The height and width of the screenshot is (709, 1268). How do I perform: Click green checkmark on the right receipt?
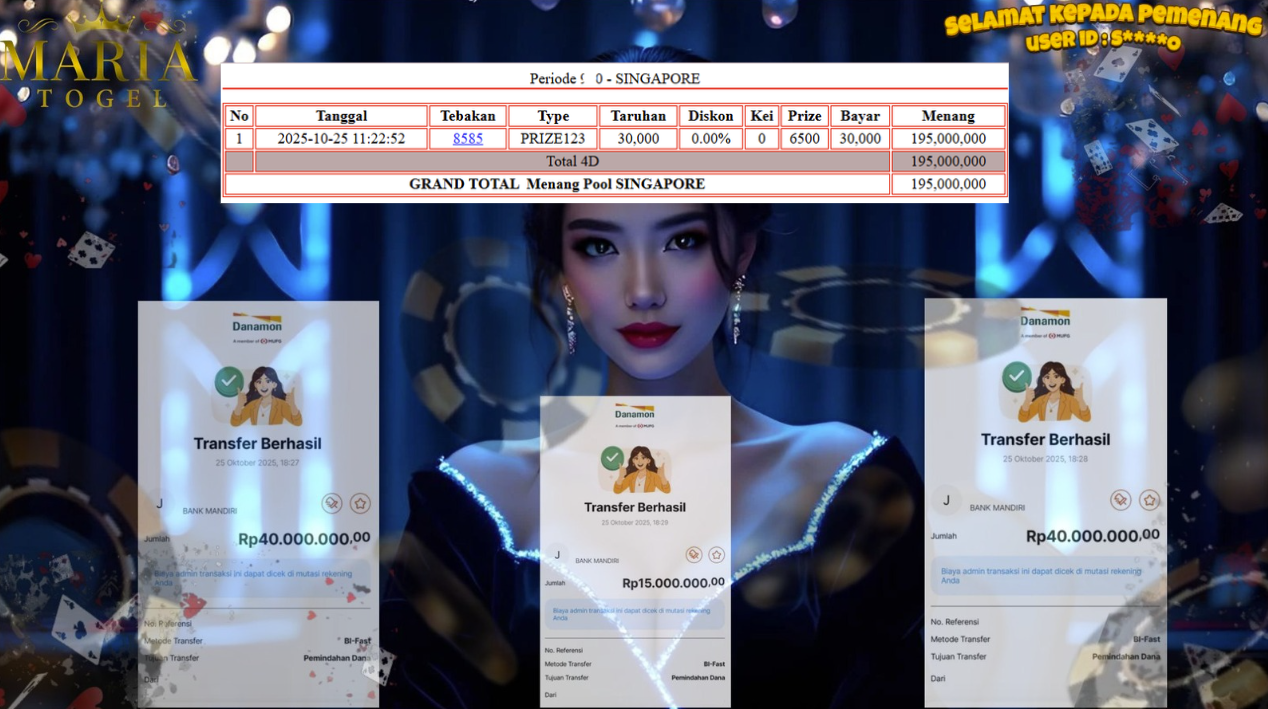1017,376
